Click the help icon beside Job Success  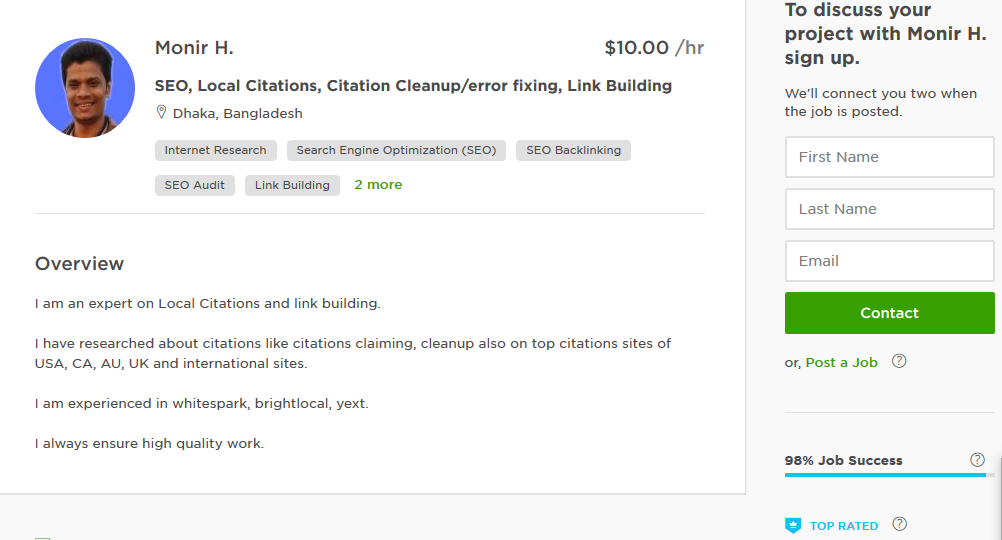pyautogui.click(x=977, y=460)
